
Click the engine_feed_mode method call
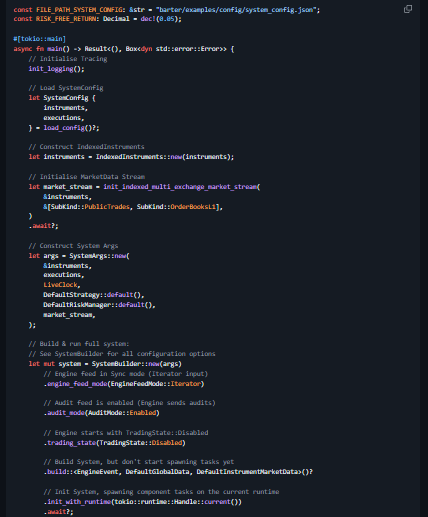[77, 384]
